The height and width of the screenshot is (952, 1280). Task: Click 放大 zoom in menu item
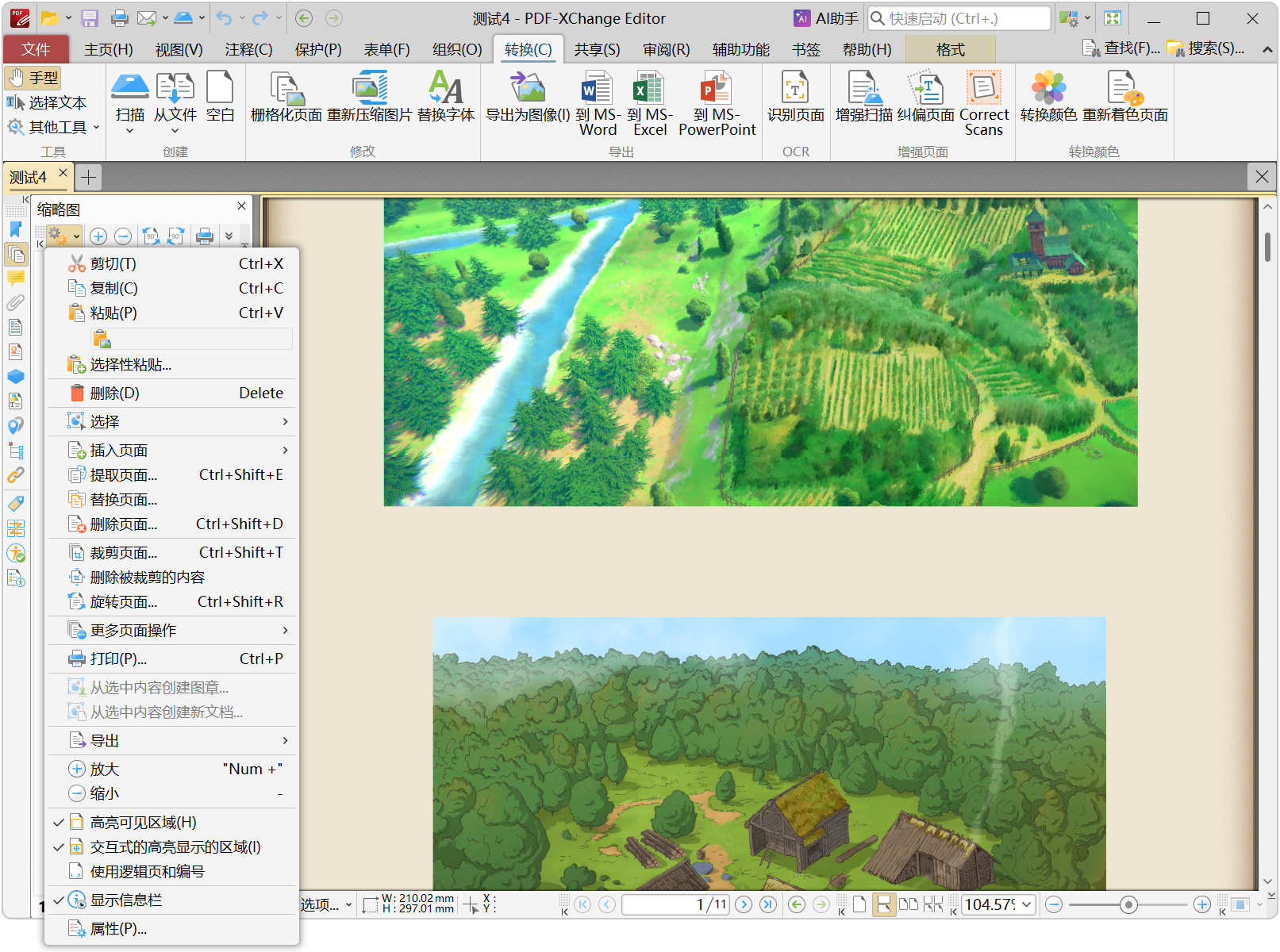pos(171,769)
